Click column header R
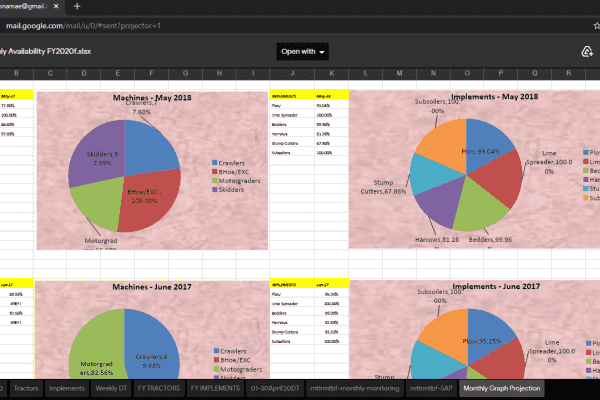The width and height of the screenshot is (600, 400). pyautogui.click(x=568, y=73)
